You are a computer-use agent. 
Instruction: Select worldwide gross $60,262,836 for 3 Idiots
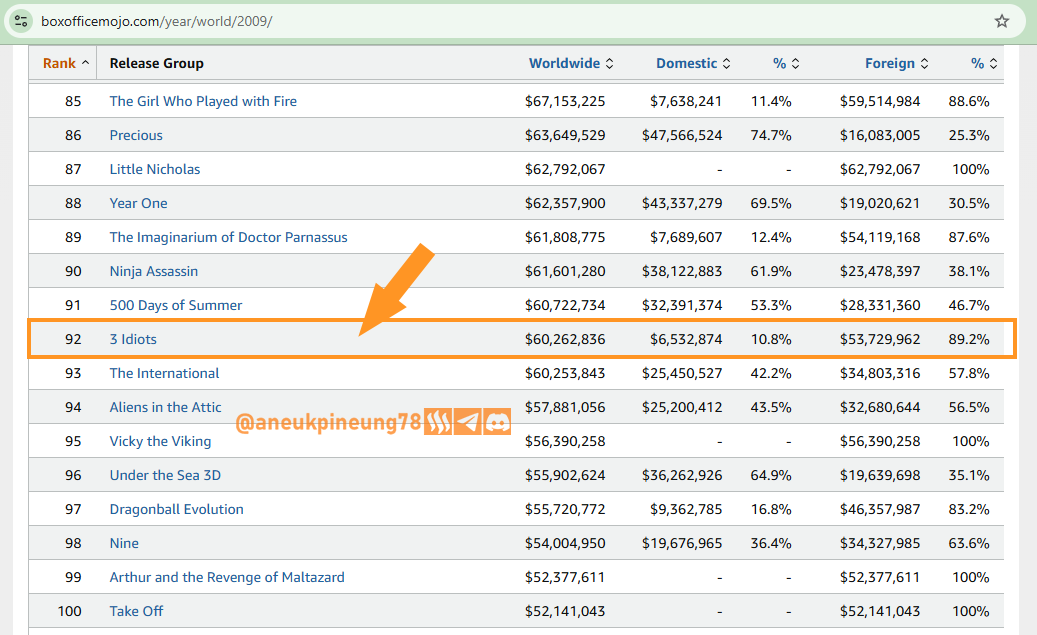pos(565,339)
